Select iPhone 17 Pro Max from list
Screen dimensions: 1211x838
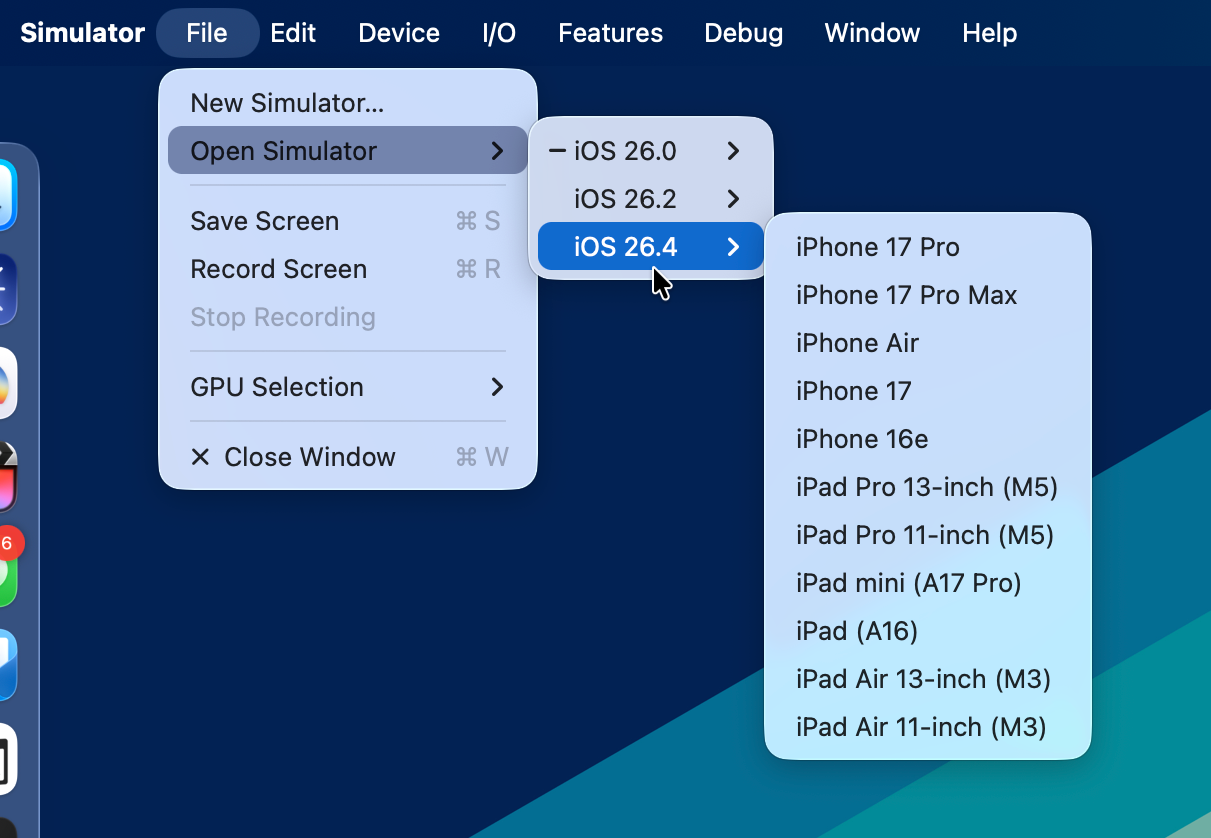tap(906, 295)
